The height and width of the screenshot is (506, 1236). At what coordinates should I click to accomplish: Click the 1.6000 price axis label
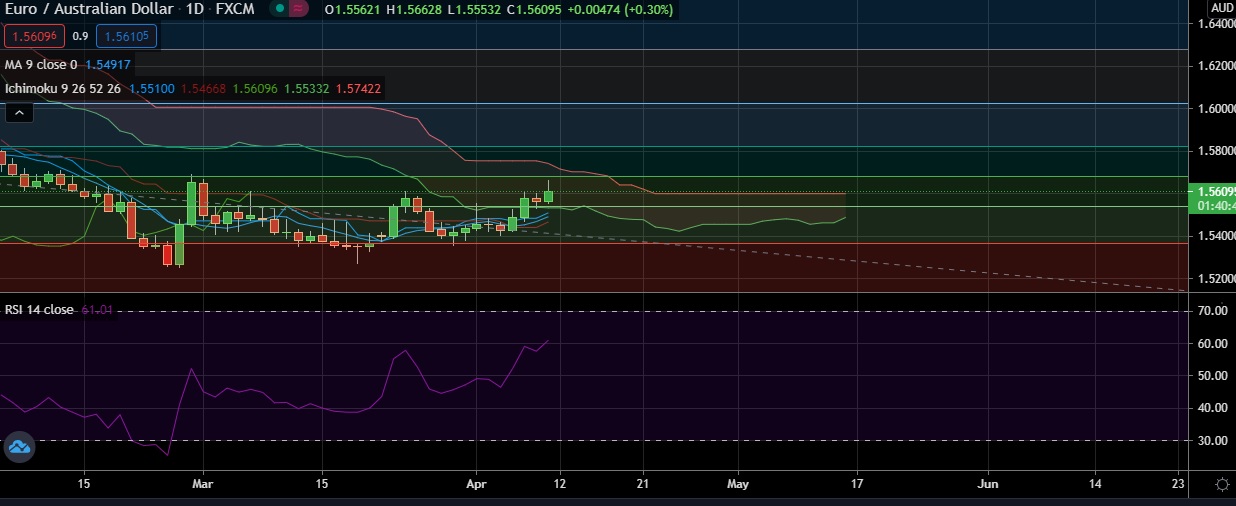coord(1216,108)
